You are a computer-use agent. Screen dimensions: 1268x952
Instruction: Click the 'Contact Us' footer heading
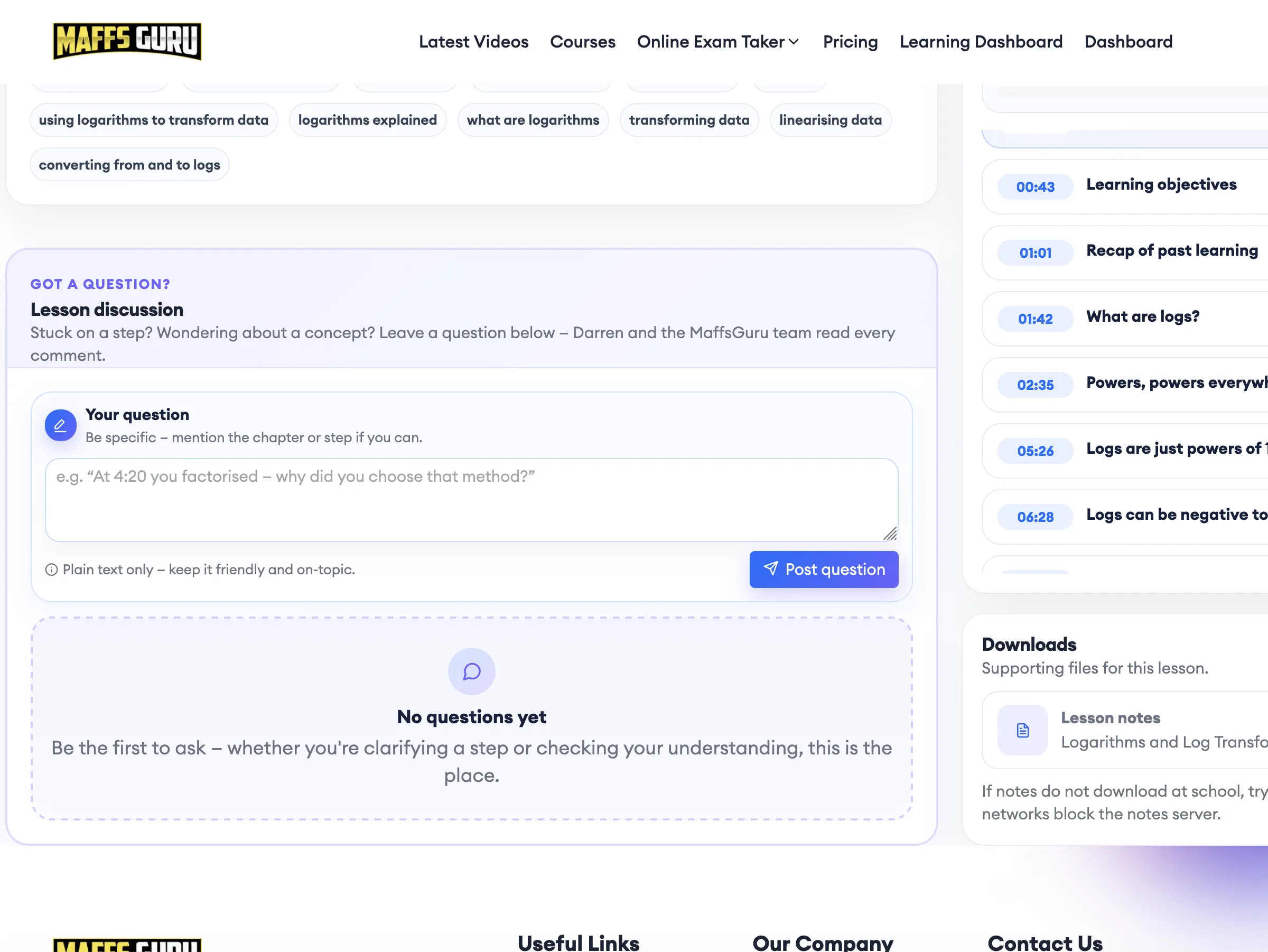click(1045, 943)
